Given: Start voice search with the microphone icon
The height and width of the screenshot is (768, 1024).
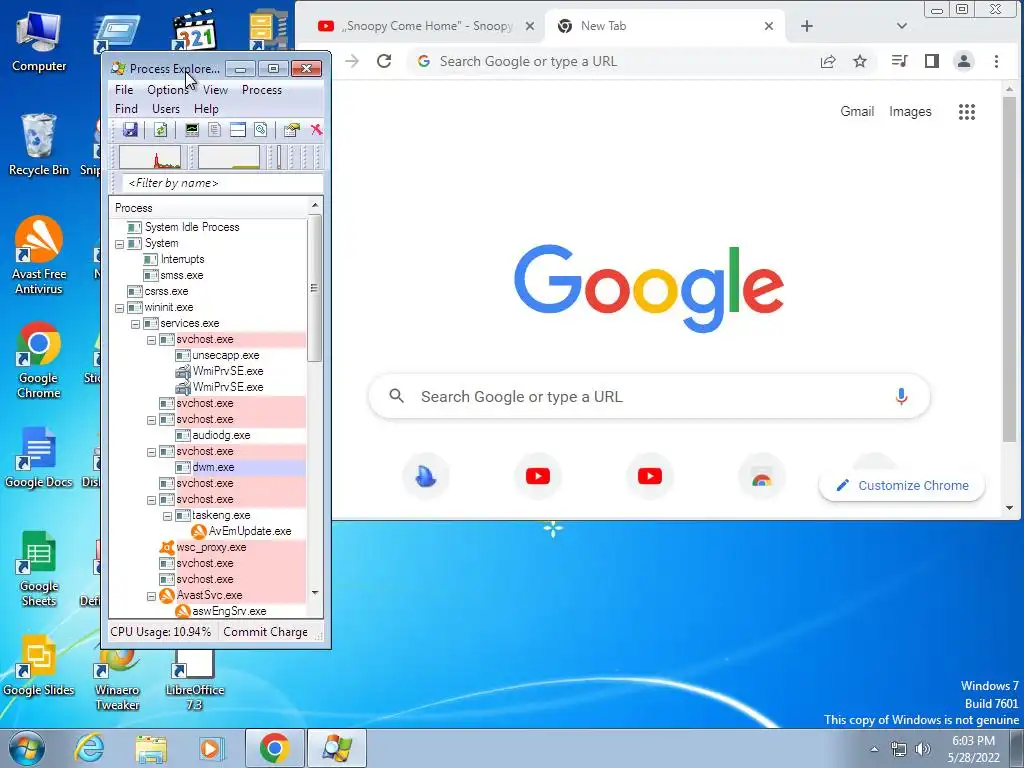Looking at the screenshot, I should (x=901, y=396).
